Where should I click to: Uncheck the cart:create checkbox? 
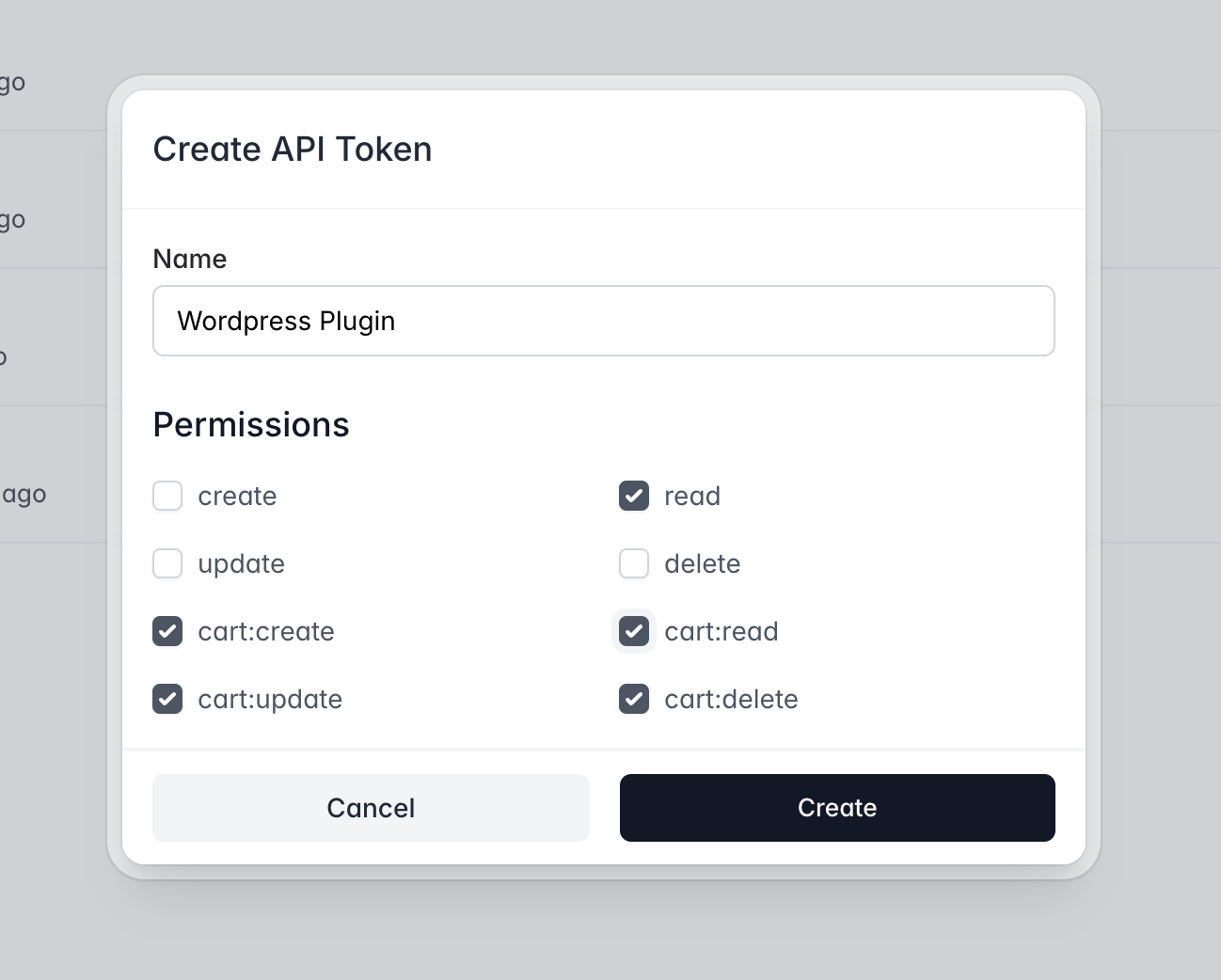click(167, 631)
